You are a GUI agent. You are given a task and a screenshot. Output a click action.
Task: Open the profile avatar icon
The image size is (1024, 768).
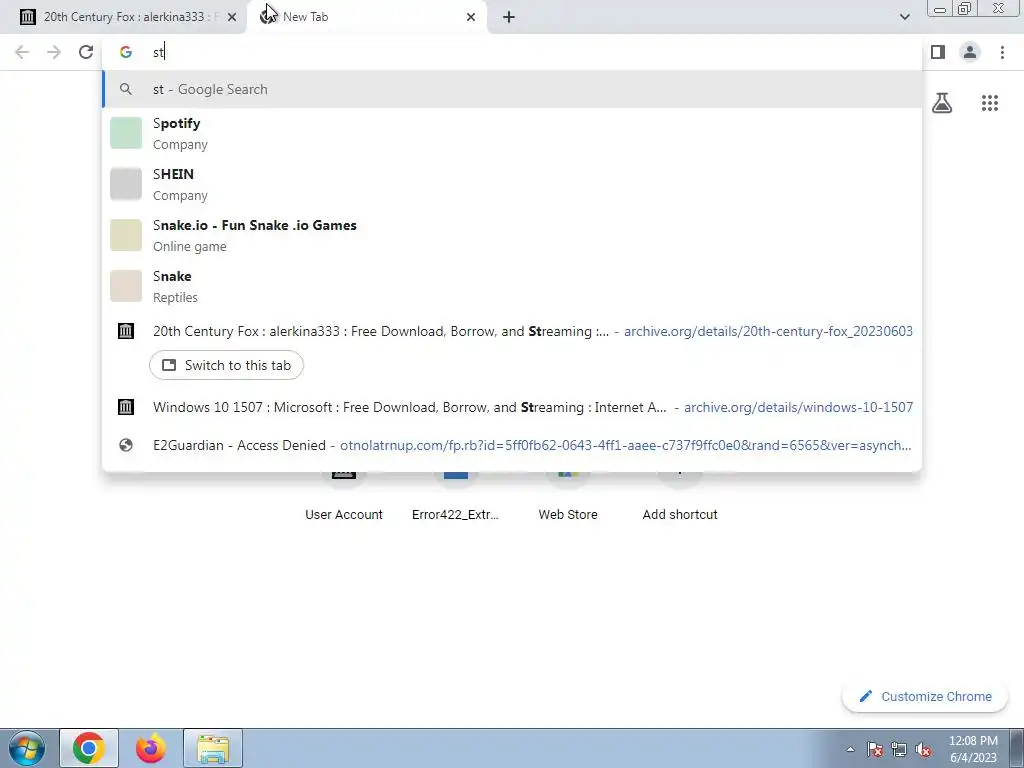click(x=970, y=52)
